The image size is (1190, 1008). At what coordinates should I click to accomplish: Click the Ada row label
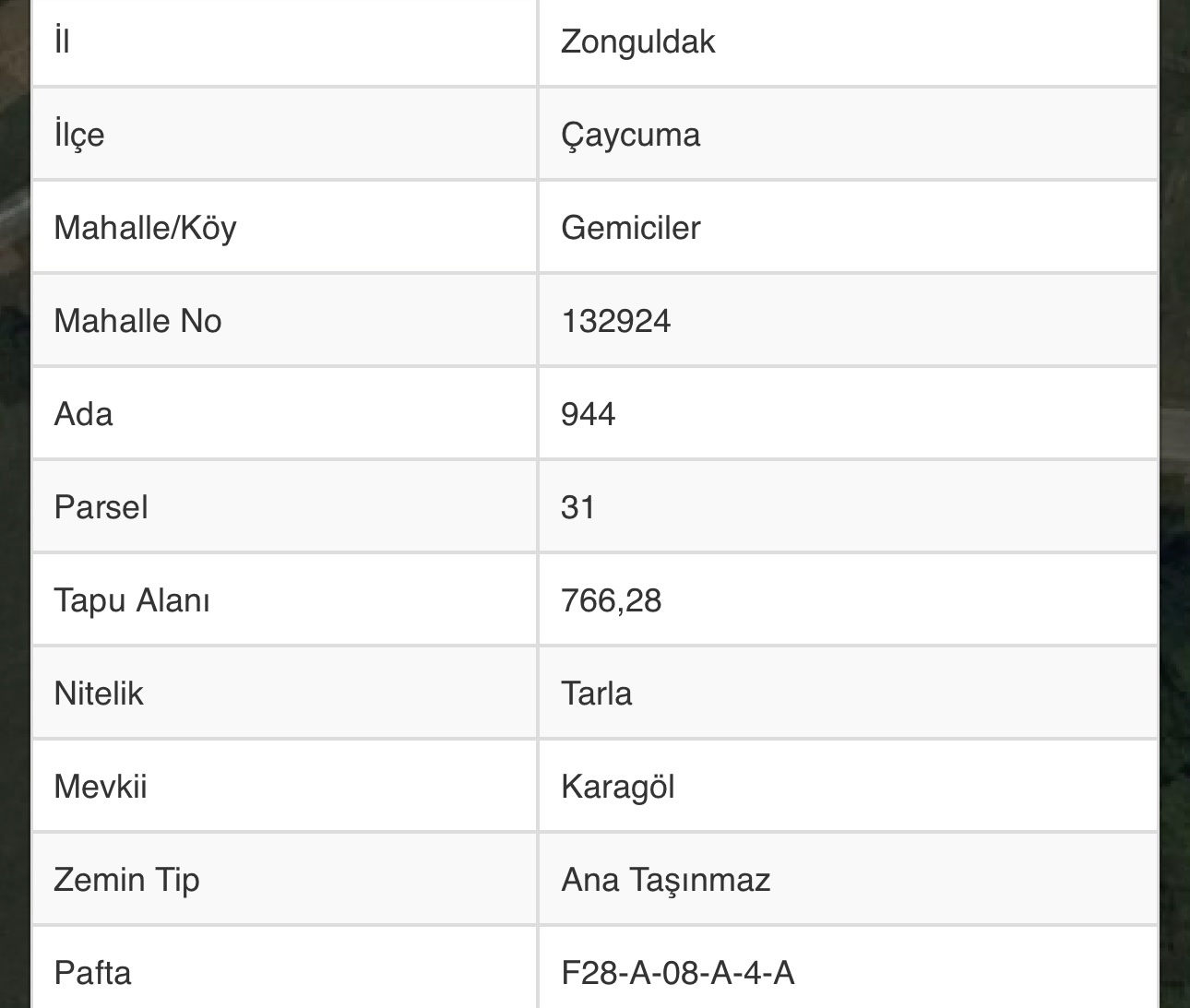click(x=84, y=414)
